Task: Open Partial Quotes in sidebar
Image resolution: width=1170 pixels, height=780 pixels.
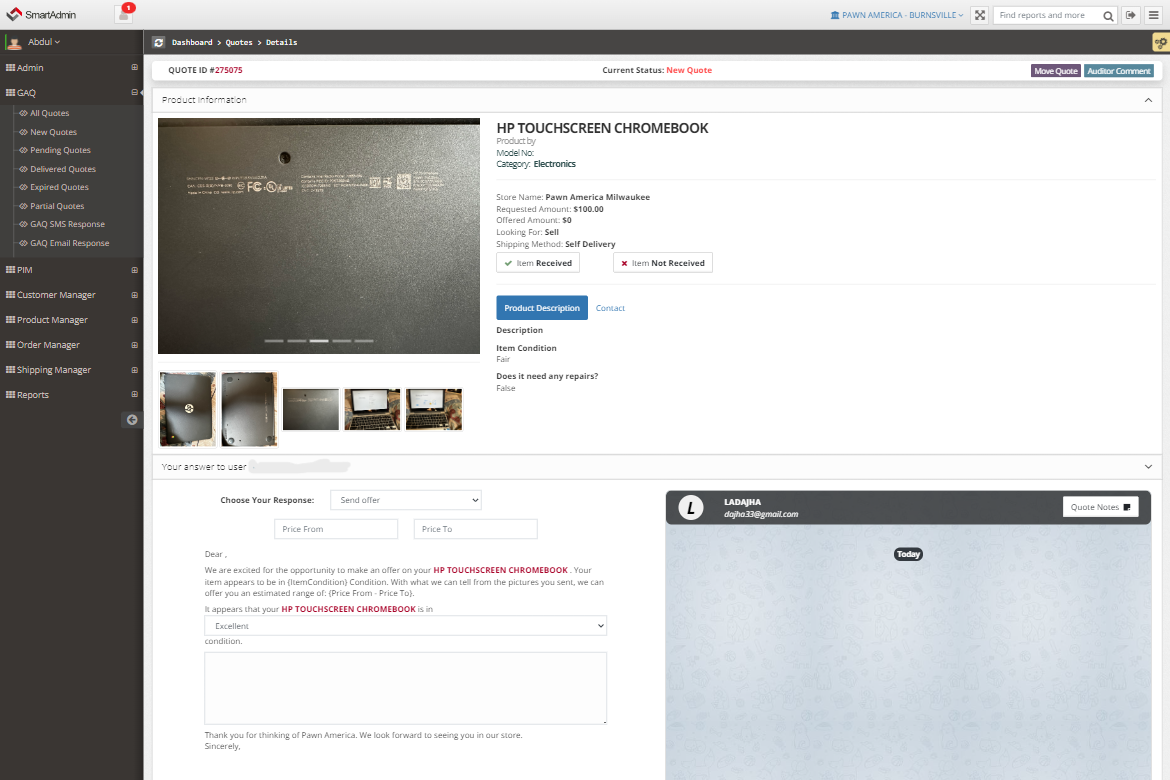Action: 57,206
